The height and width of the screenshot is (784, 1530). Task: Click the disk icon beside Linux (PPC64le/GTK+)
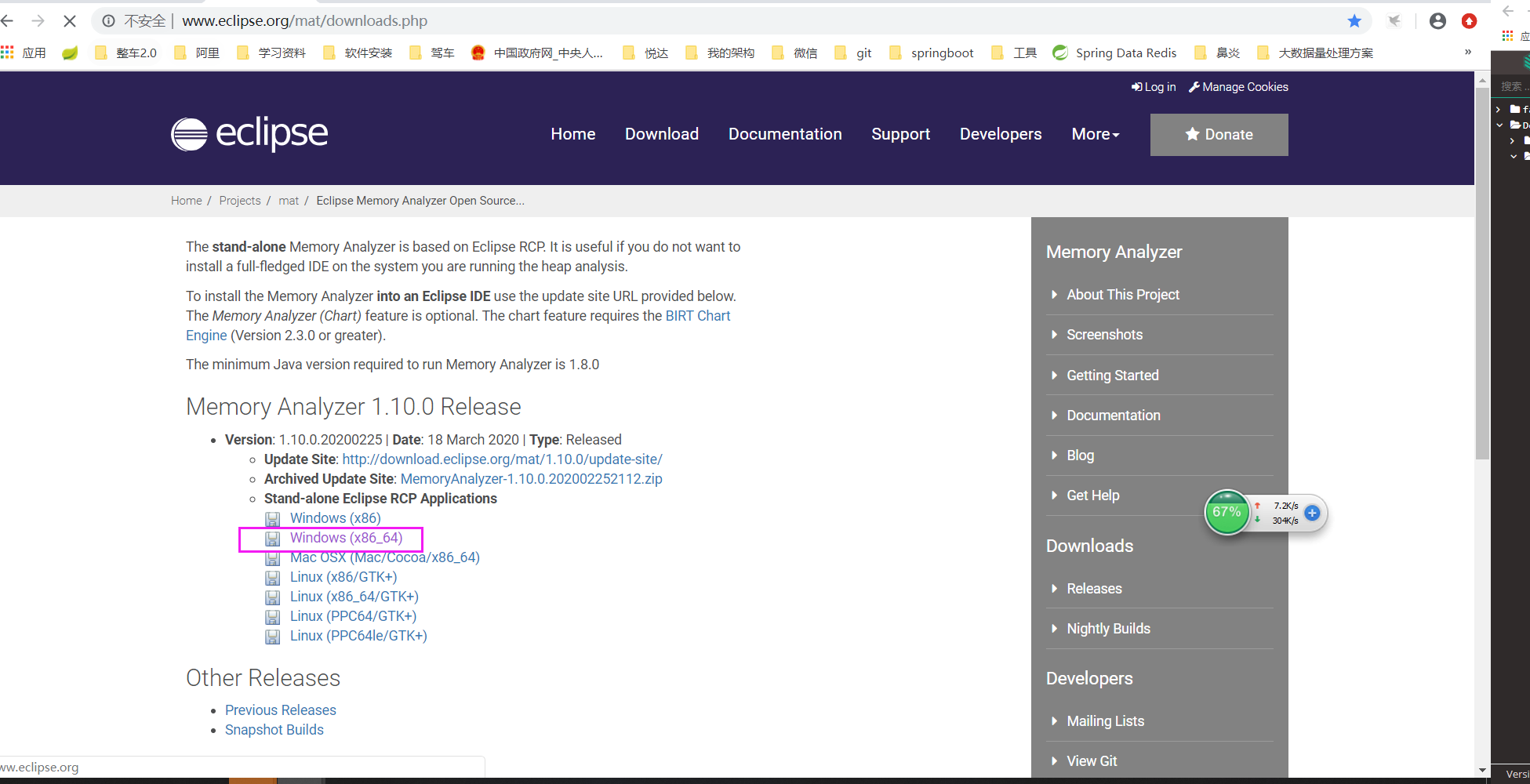click(x=272, y=637)
